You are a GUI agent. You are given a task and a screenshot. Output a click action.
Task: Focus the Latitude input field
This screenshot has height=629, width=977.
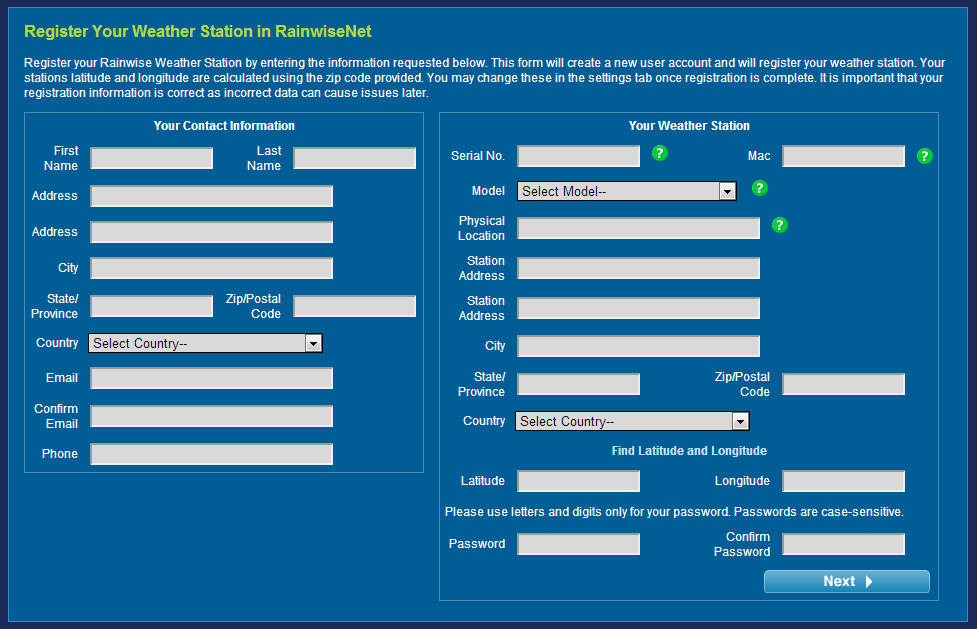tap(578, 481)
